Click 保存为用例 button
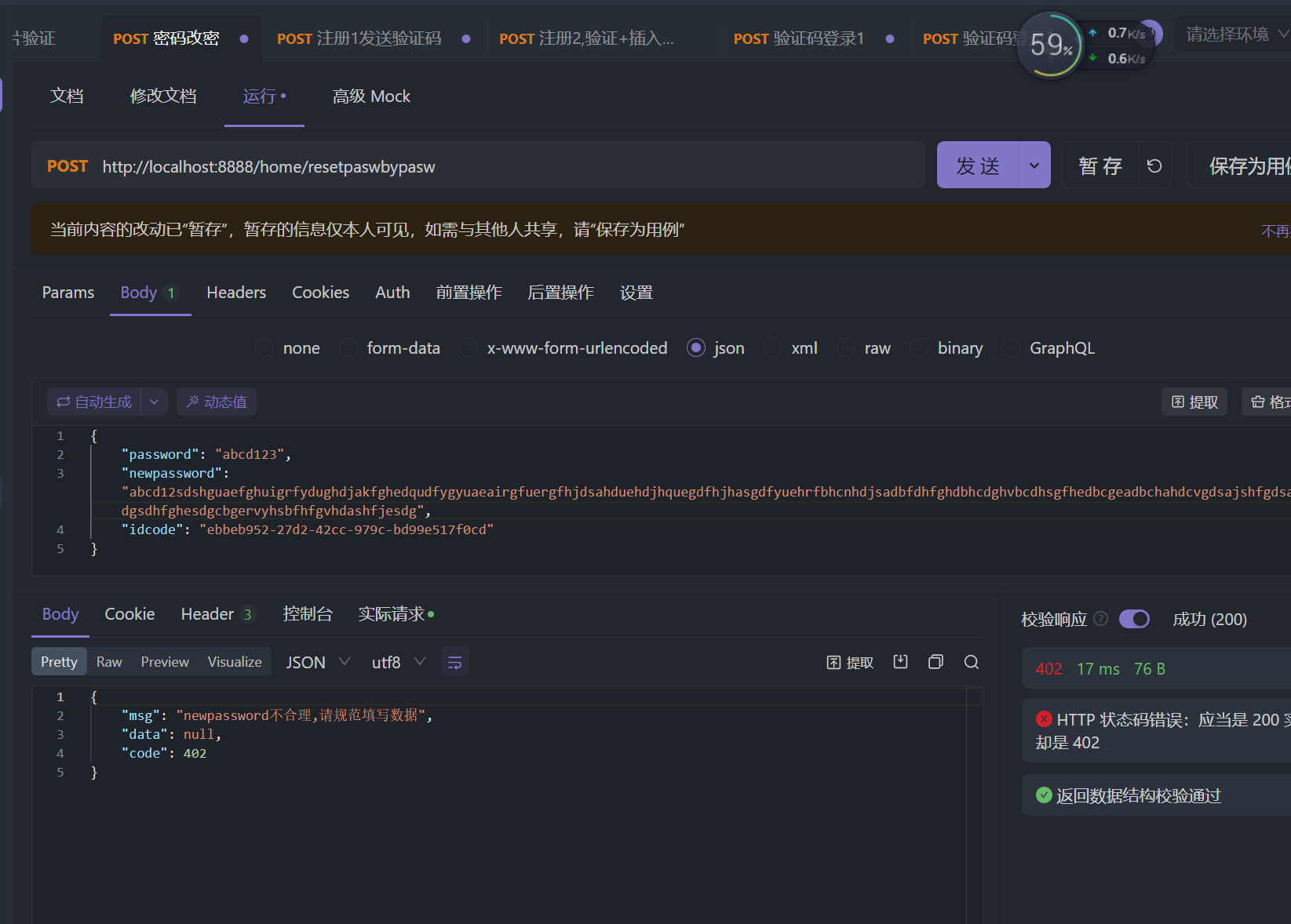 point(1240,166)
